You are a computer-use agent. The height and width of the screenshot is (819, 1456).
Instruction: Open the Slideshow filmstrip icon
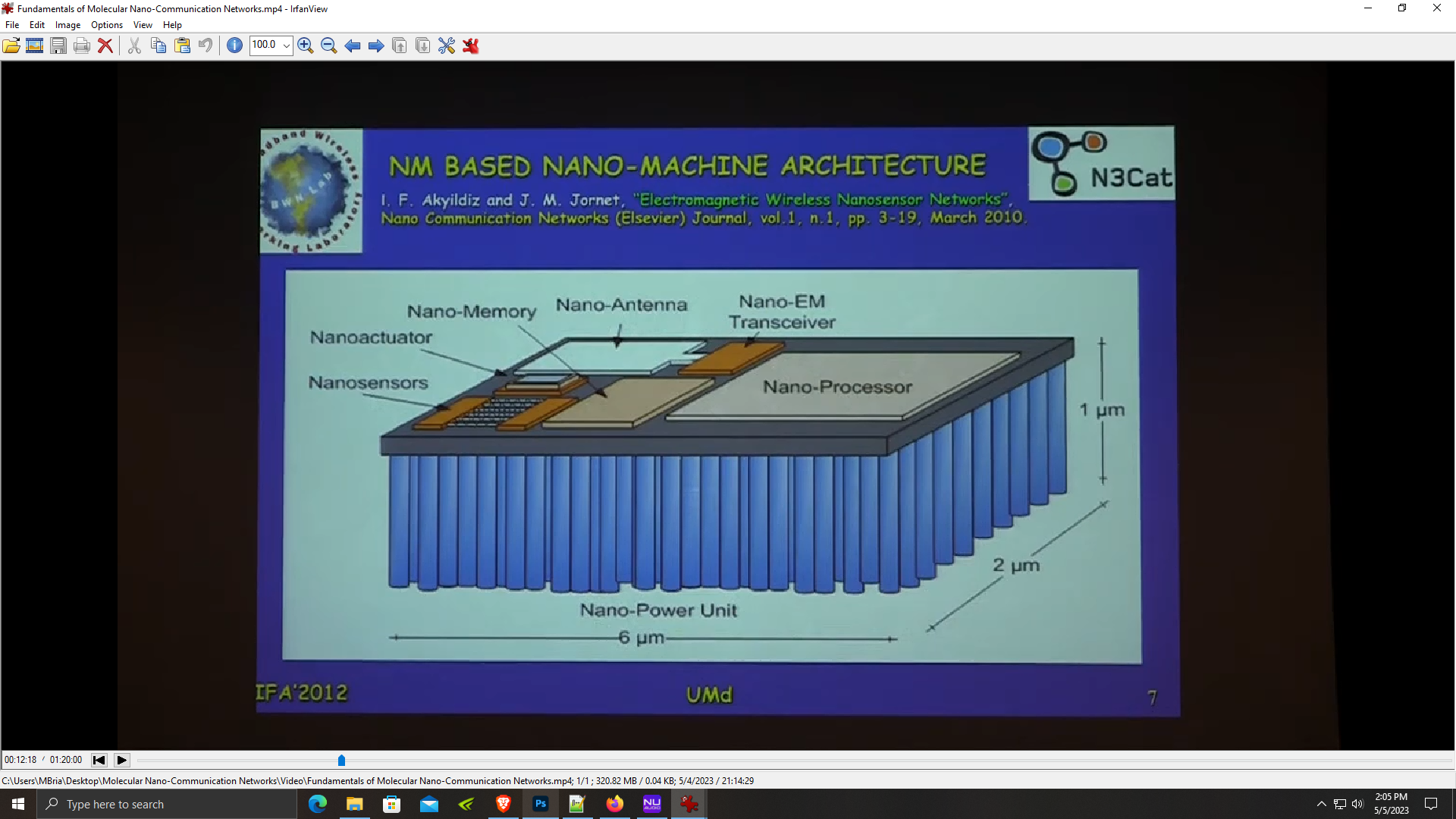[35, 45]
